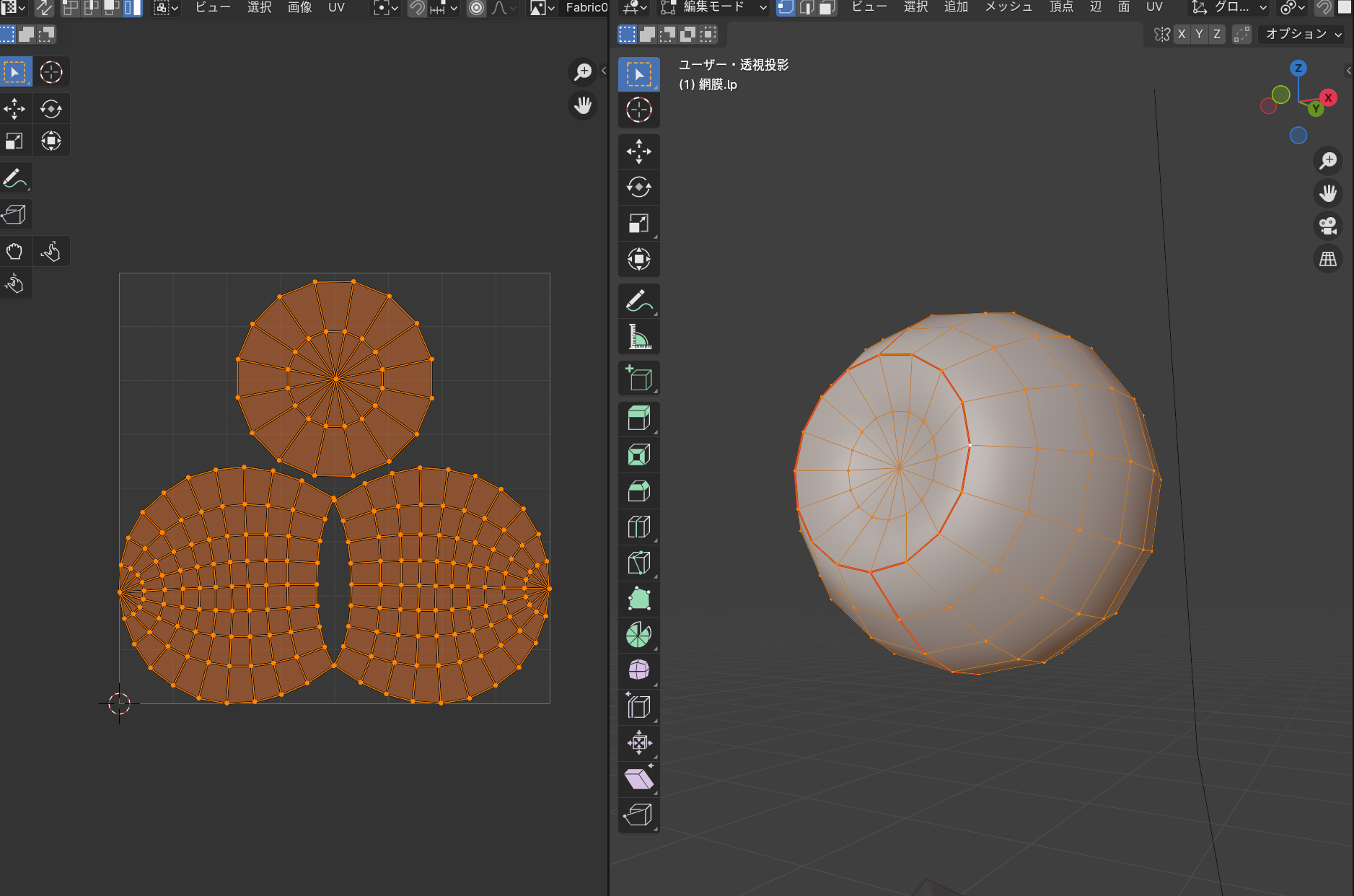Open the 画像 menu in UV editor

(299, 8)
